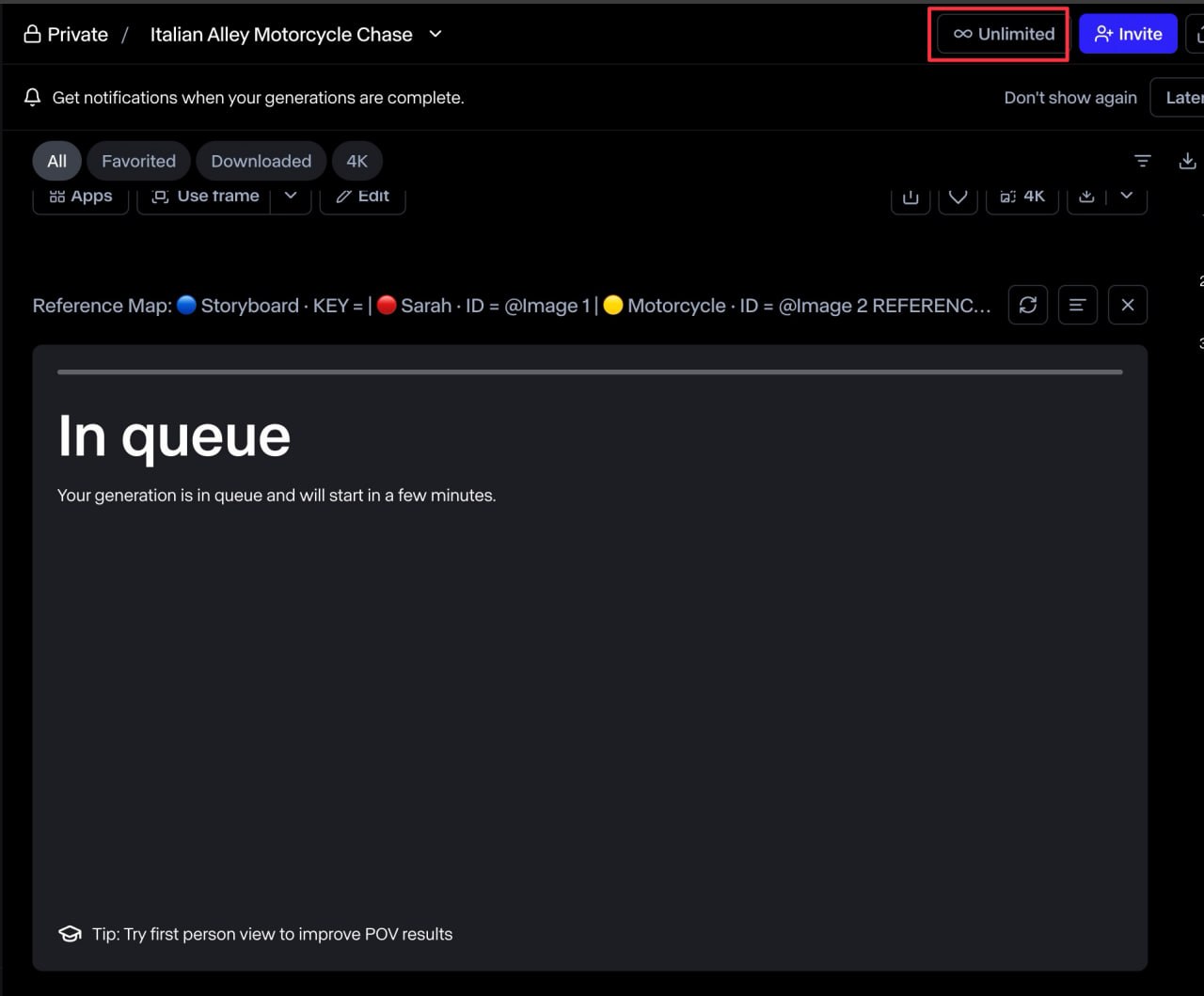
Task: Click the Edit pencil button
Action: point(363,199)
